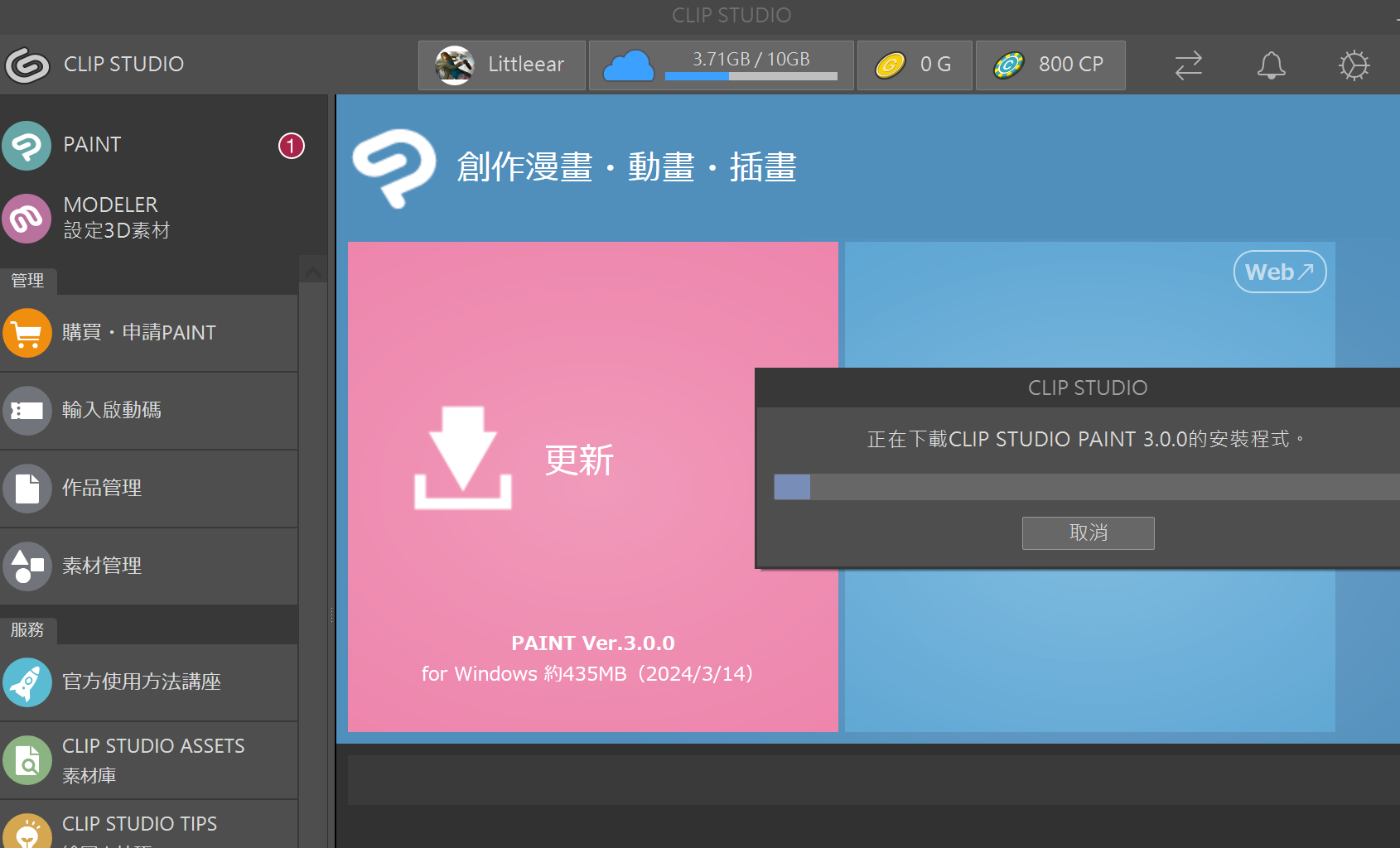Click the blue cloud storage icon

pos(629,65)
